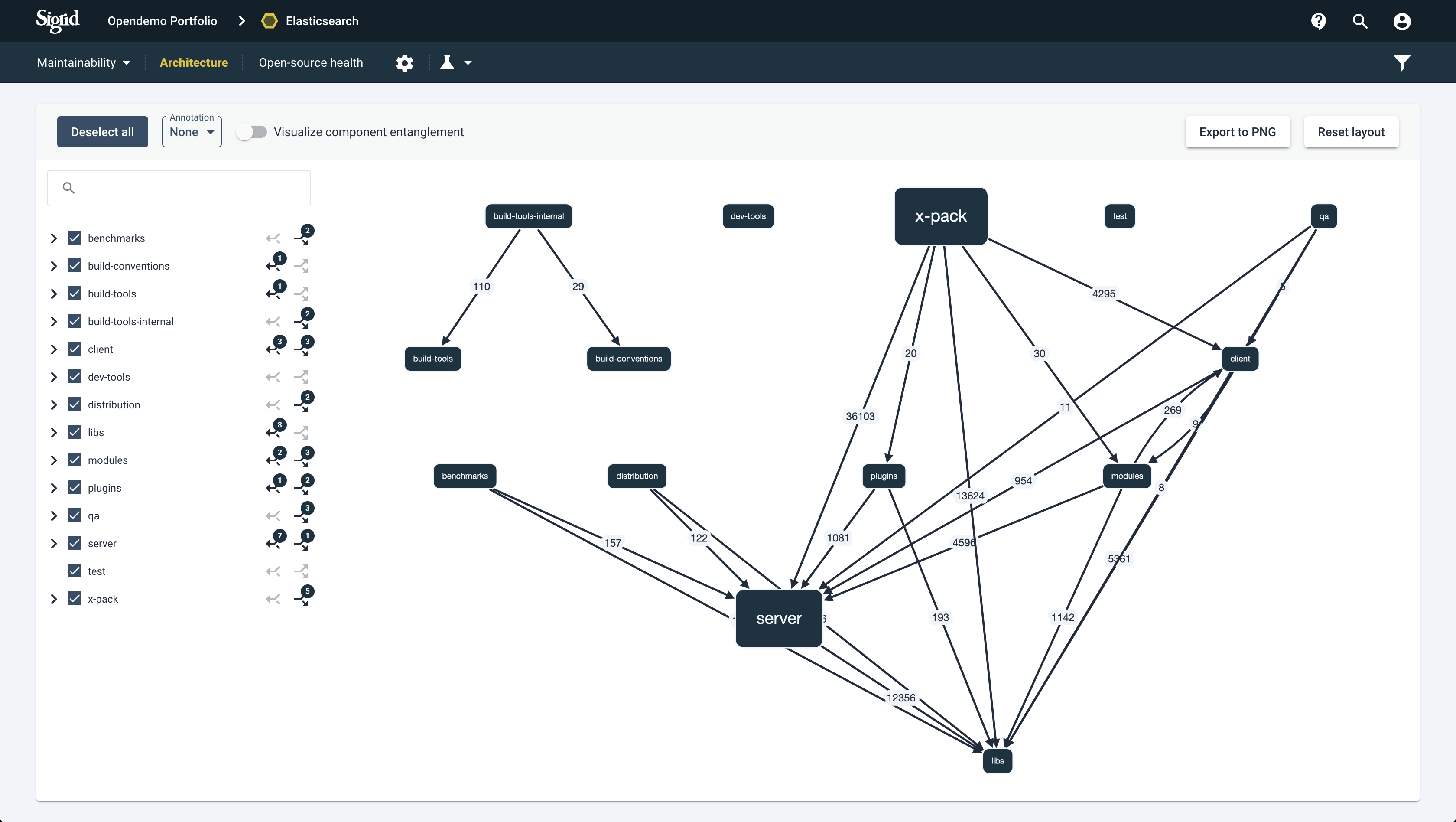Click the Sigrid logo
This screenshot has height=822, width=1456.
pos(58,20)
